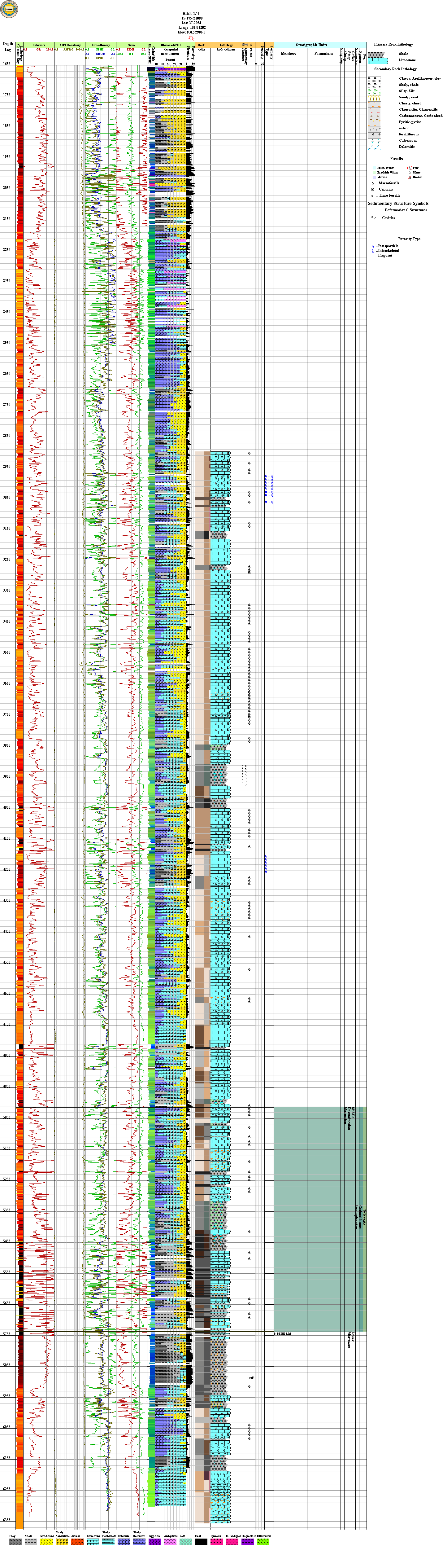Image resolution: width=447 pixels, height=1568 pixels.
Task: Click the depth label 2953
Action: click(7, 467)
